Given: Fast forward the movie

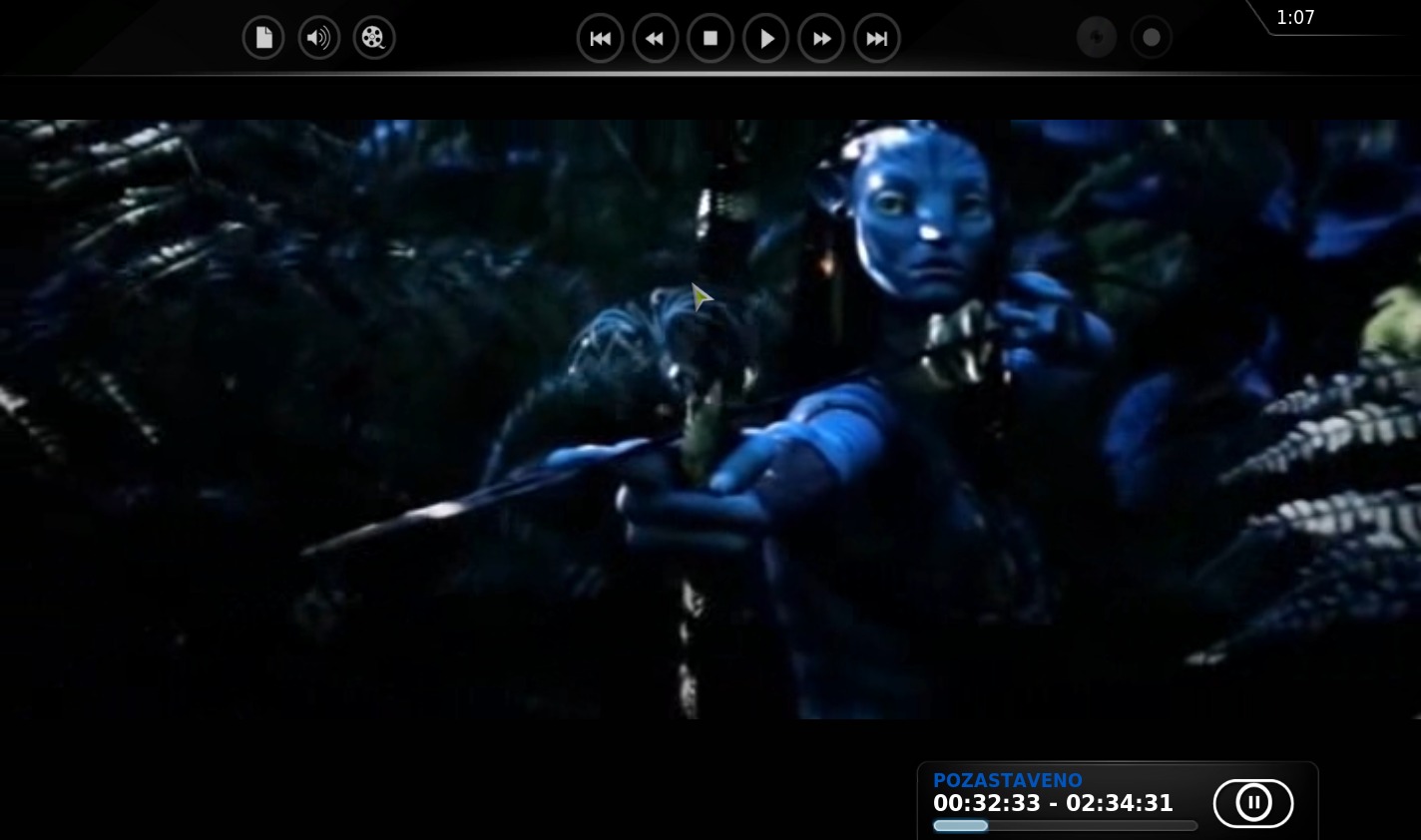Looking at the screenshot, I should pos(821,38).
